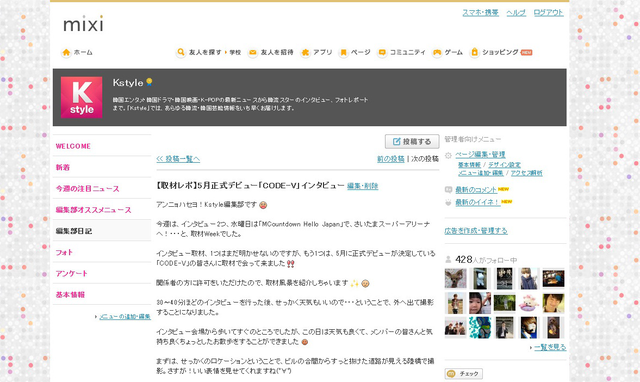Screen dimensions: 640x382
Task: Select フォト in the sidebar menu
Action: (x=102, y=252)
